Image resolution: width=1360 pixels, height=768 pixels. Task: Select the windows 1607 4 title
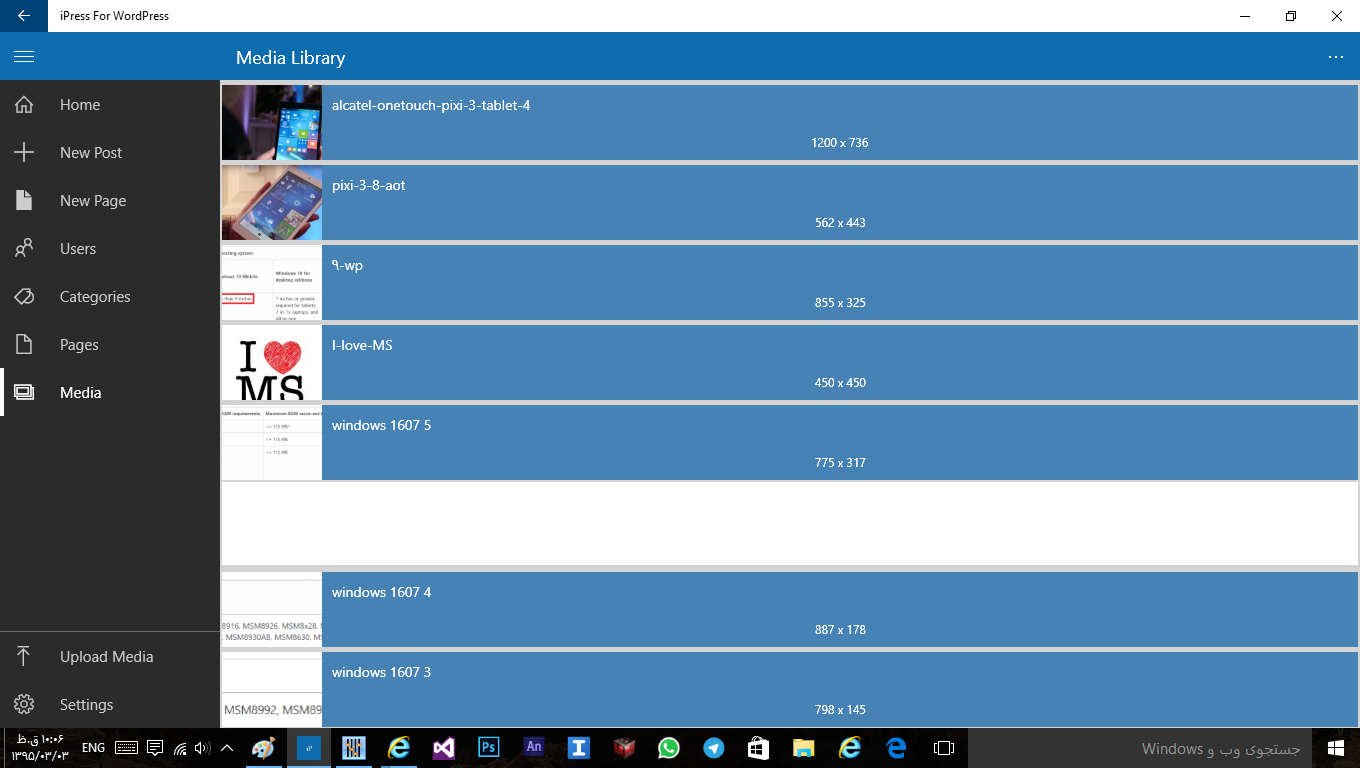(381, 592)
